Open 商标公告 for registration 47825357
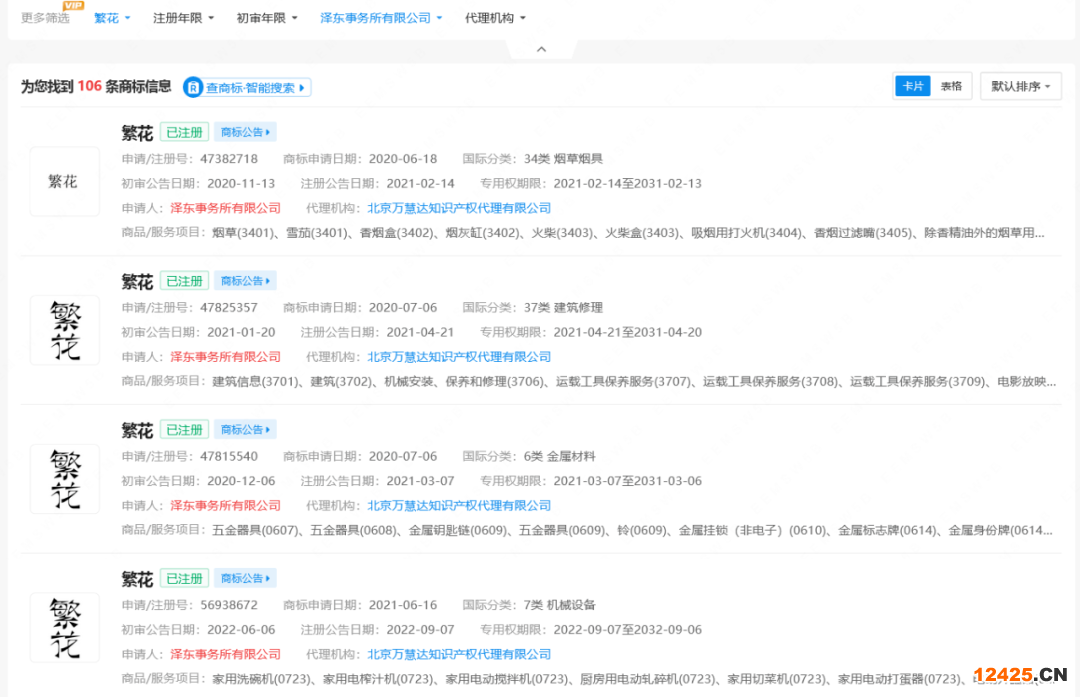 pyautogui.click(x=245, y=281)
